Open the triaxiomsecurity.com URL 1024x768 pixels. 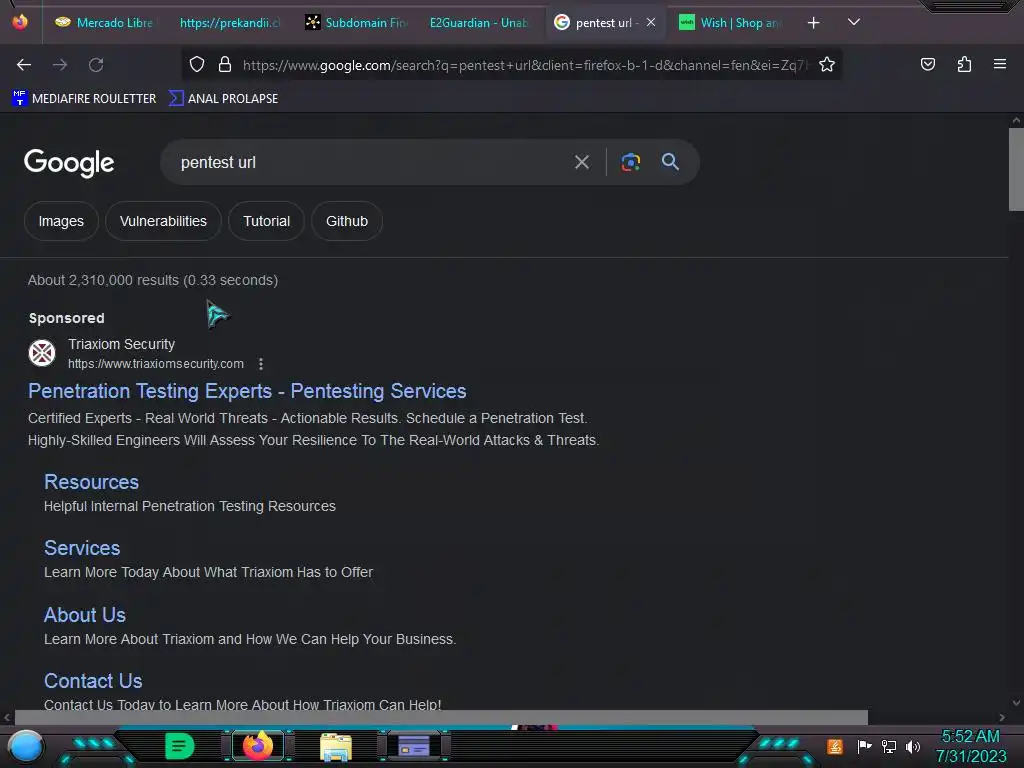click(156, 364)
